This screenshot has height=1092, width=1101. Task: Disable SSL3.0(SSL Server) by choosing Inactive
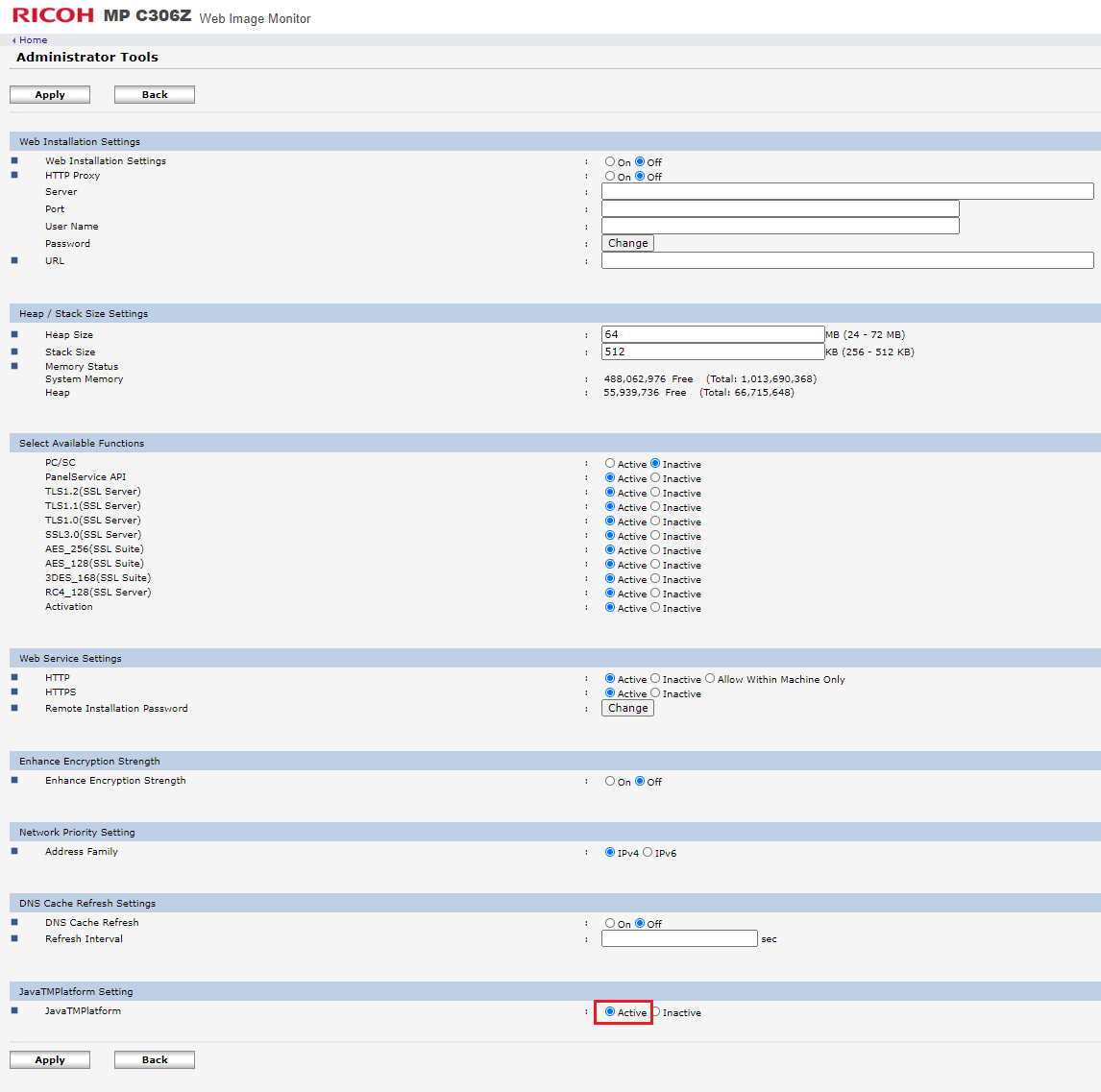point(655,536)
